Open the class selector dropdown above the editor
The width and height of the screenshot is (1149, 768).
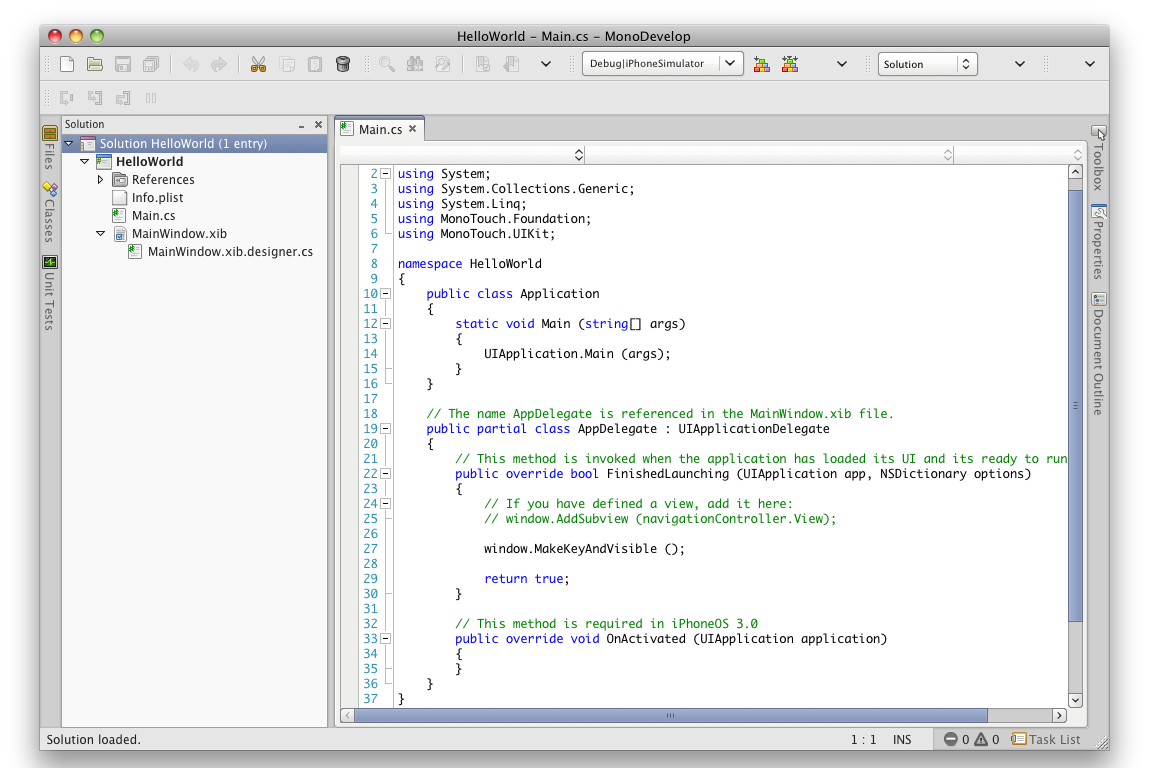462,155
